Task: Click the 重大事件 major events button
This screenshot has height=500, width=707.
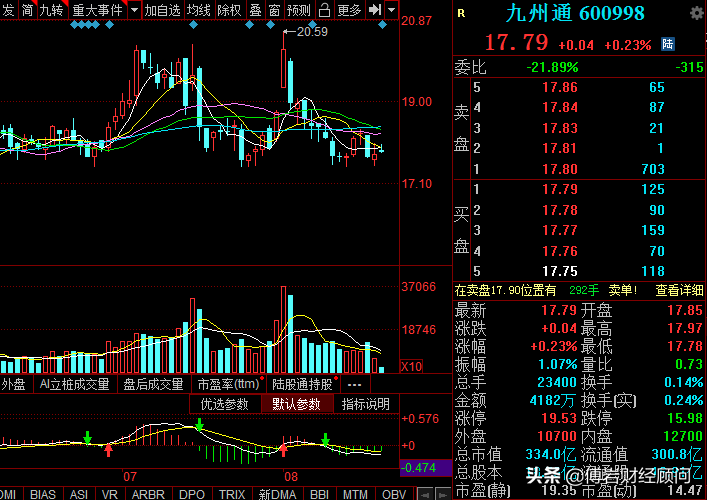Action: (97, 10)
